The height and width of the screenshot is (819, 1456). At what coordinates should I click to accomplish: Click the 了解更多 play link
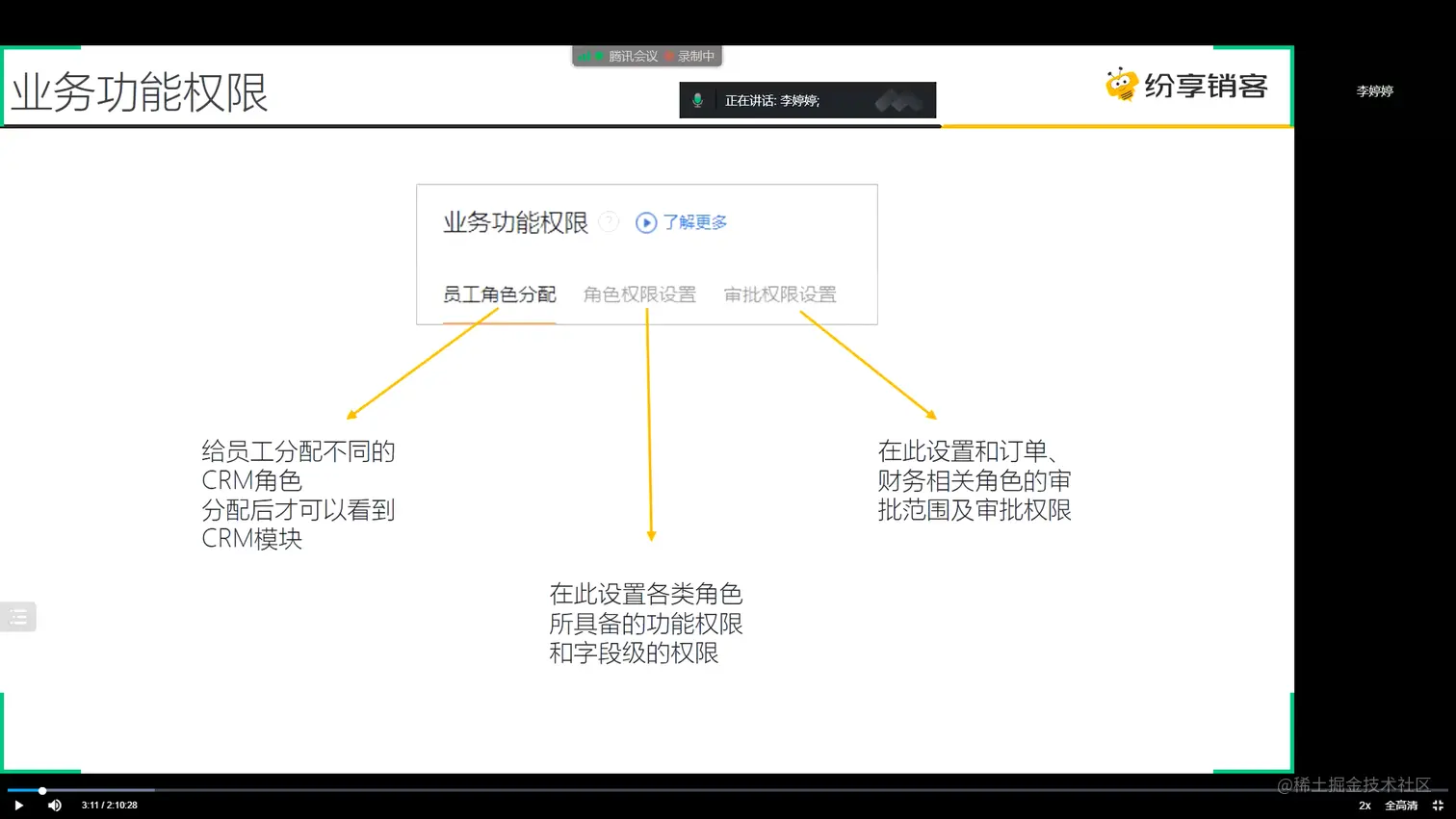pyautogui.click(x=682, y=222)
